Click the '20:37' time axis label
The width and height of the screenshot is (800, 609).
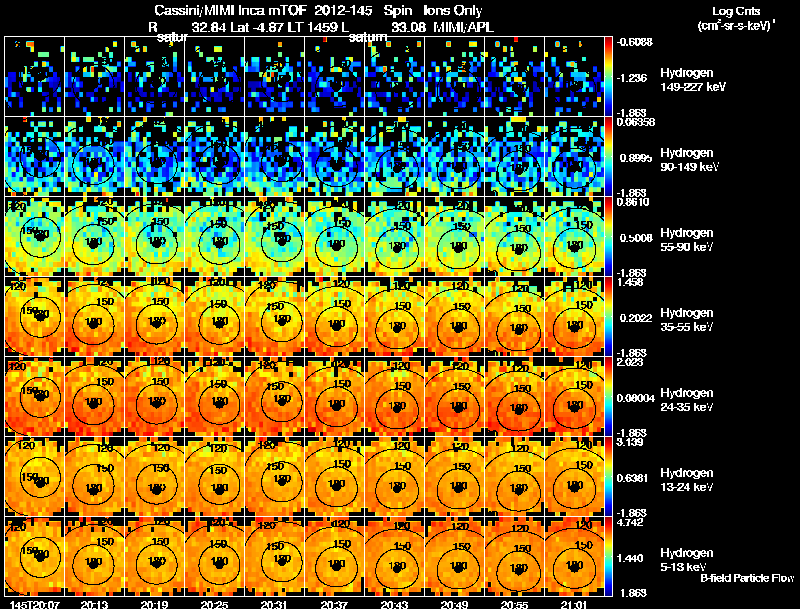point(334,604)
